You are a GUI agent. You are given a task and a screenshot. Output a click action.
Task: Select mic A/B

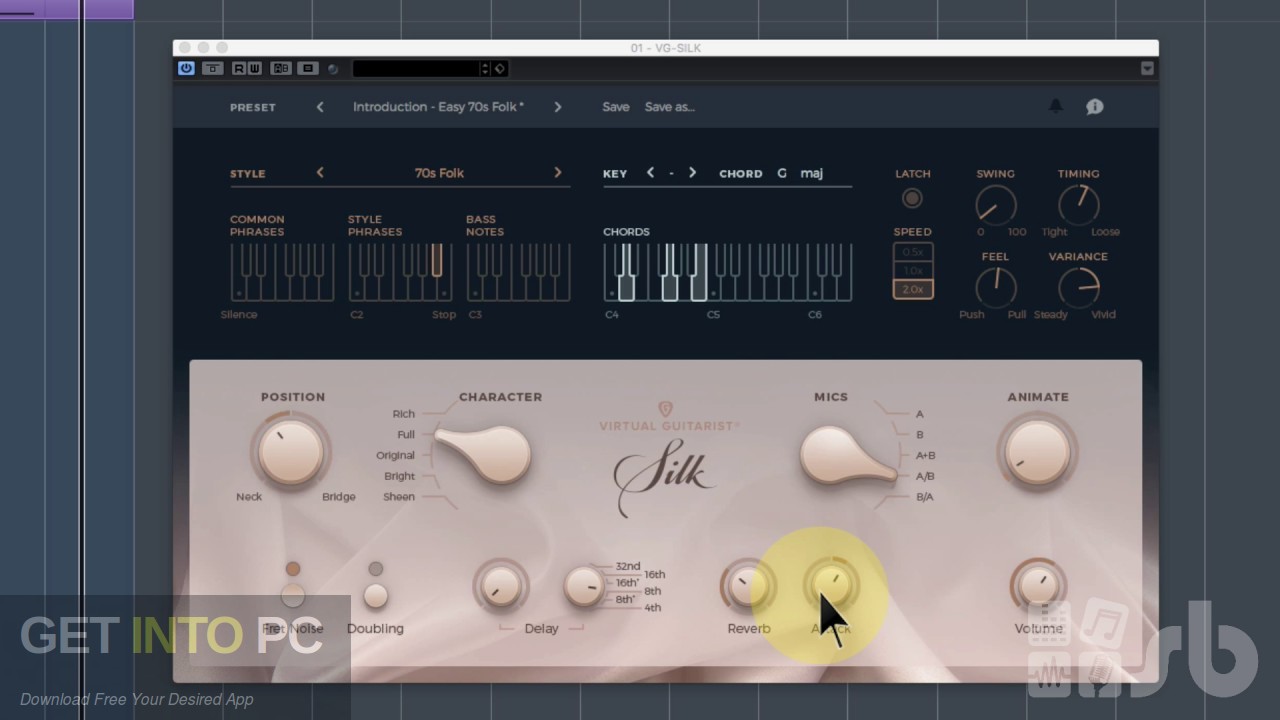(925, 476)
